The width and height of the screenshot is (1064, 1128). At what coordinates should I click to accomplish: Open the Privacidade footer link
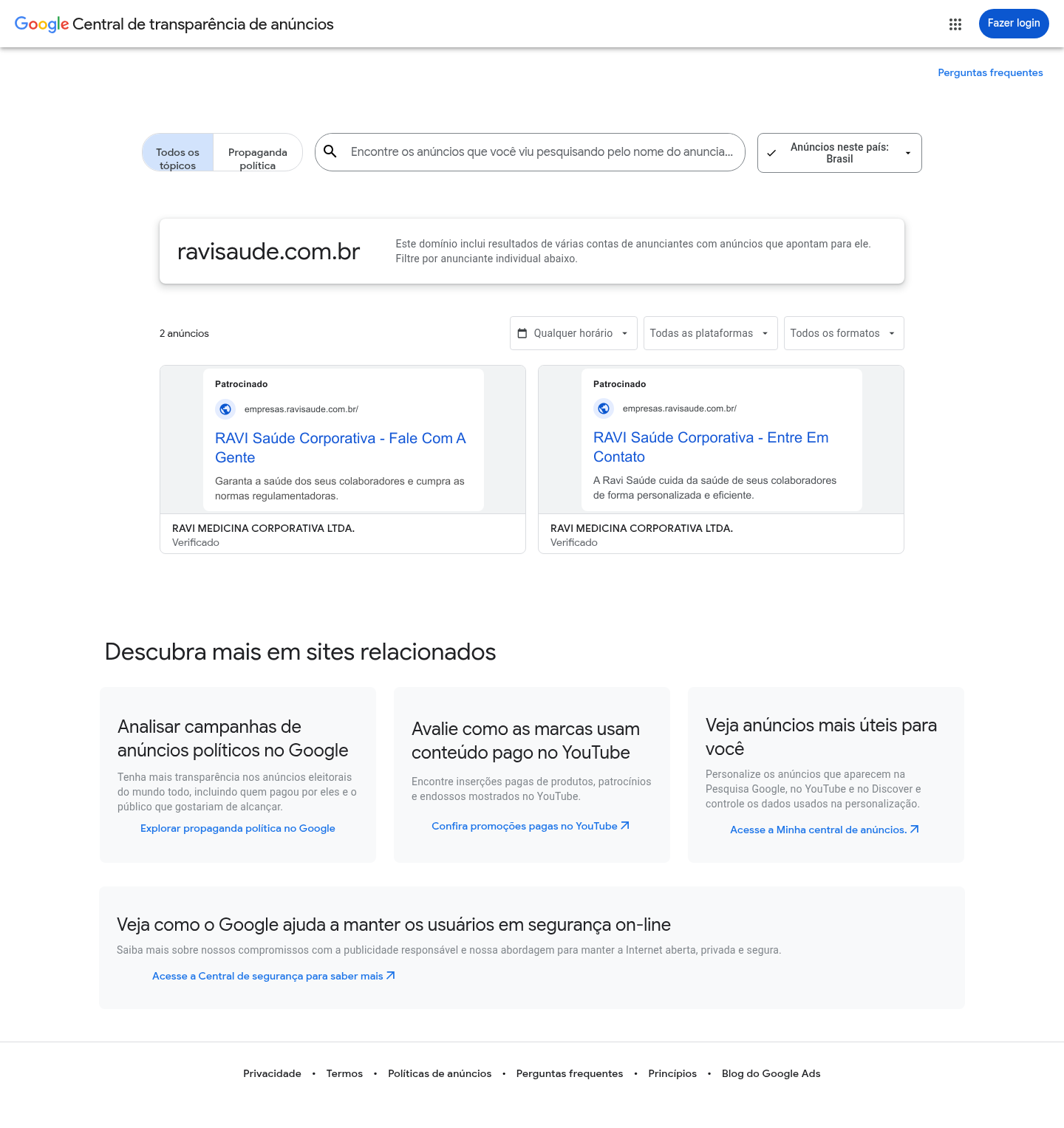pos(272,1073)
